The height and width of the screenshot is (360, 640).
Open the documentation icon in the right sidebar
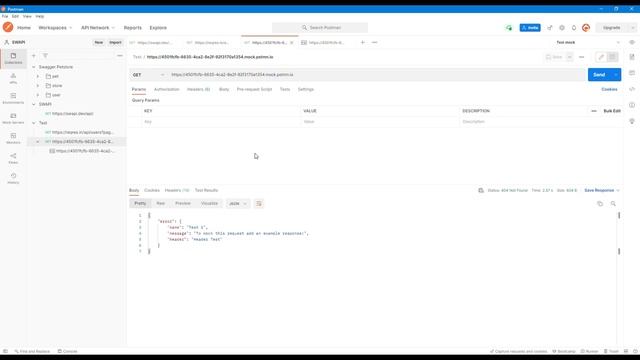[632, 57]
